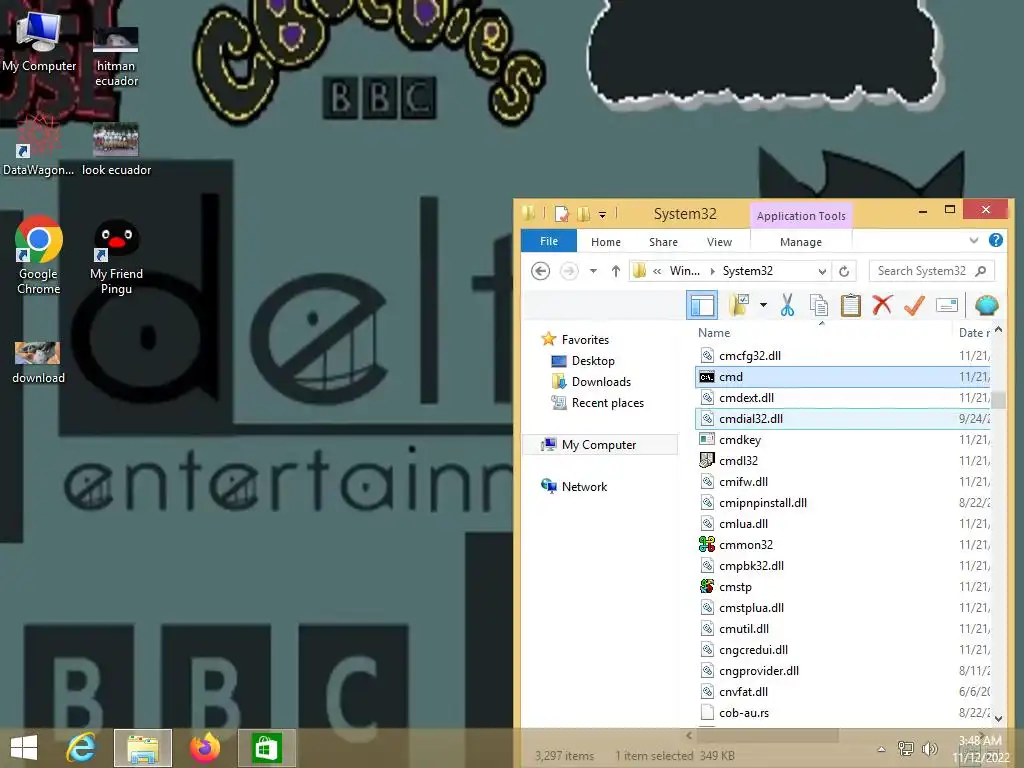Show hidden breadcrumbs with the double-chevron button

(x=656, y=271)
